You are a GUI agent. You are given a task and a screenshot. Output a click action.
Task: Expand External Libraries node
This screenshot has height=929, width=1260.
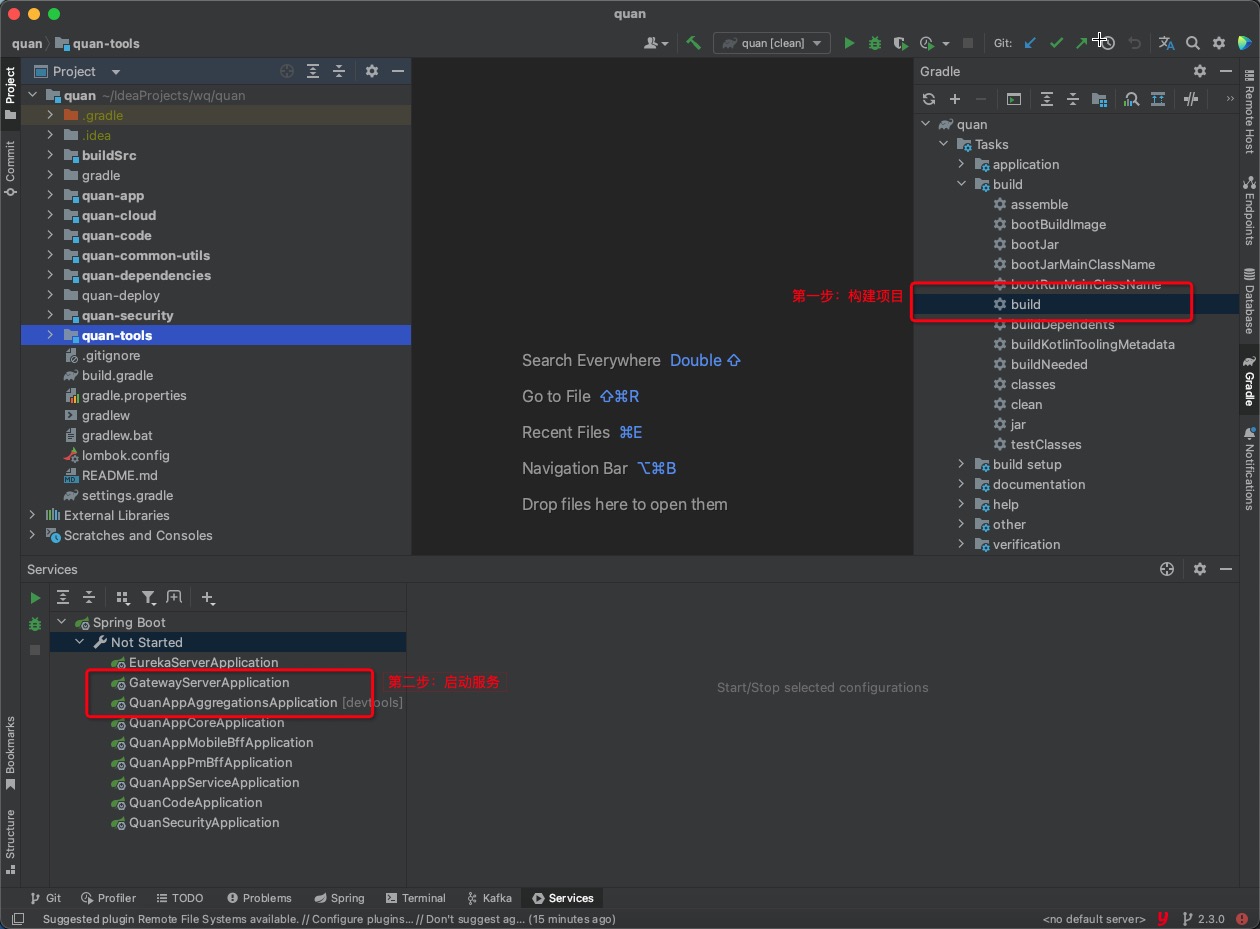[32, 515]
